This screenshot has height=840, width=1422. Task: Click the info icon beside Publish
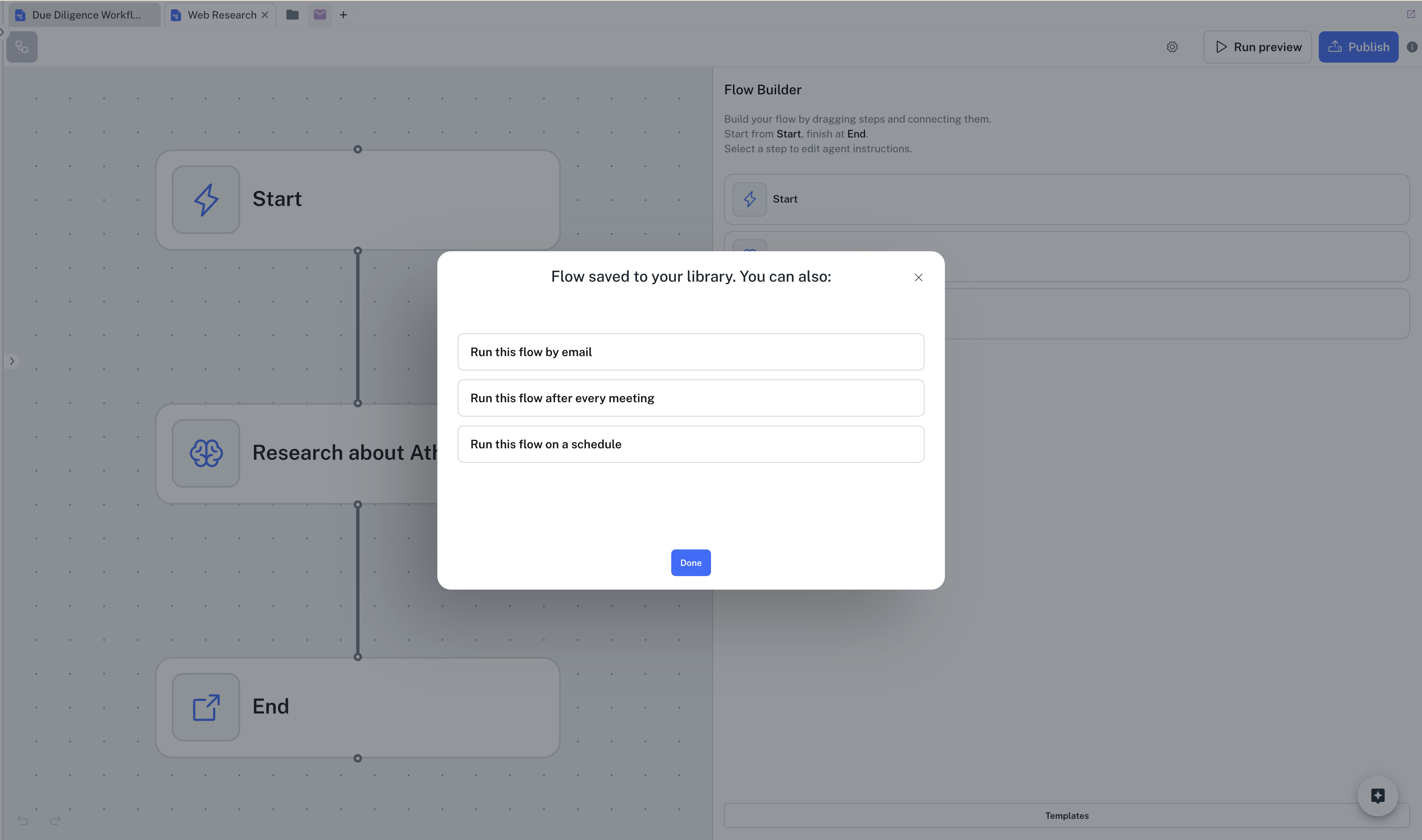point(1412,47)
